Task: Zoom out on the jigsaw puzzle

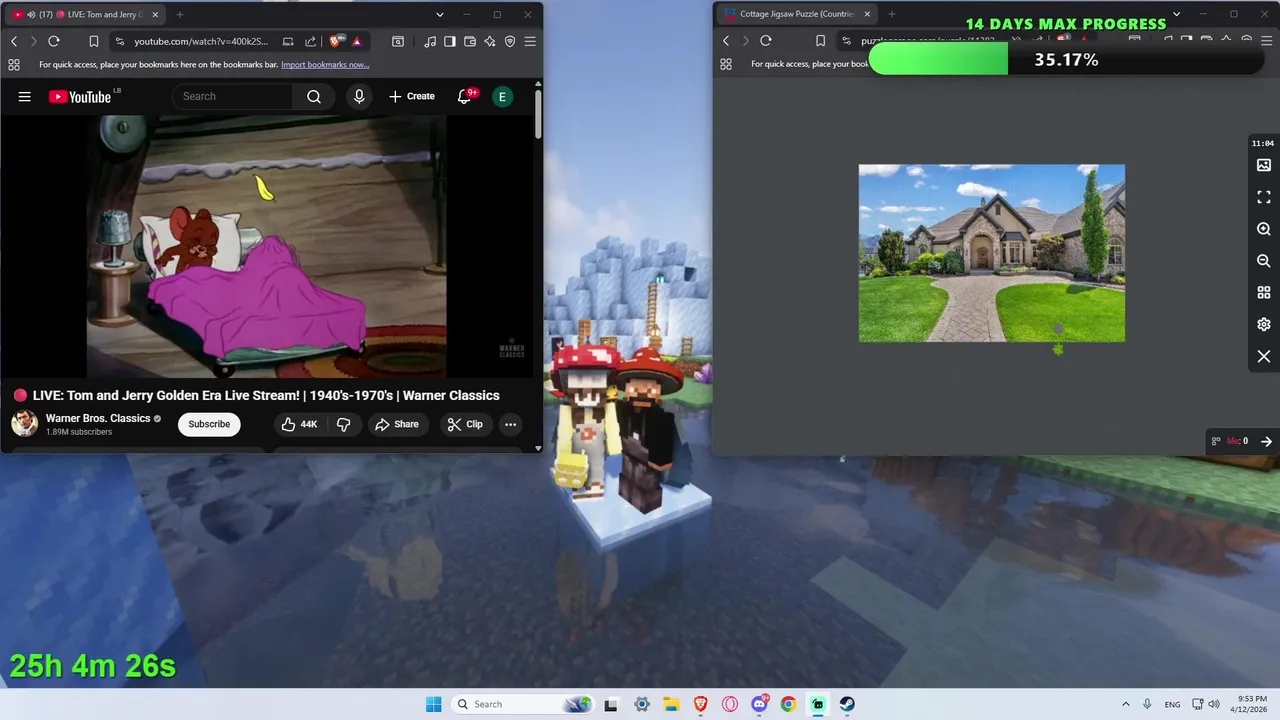Action: [1264, 261]
